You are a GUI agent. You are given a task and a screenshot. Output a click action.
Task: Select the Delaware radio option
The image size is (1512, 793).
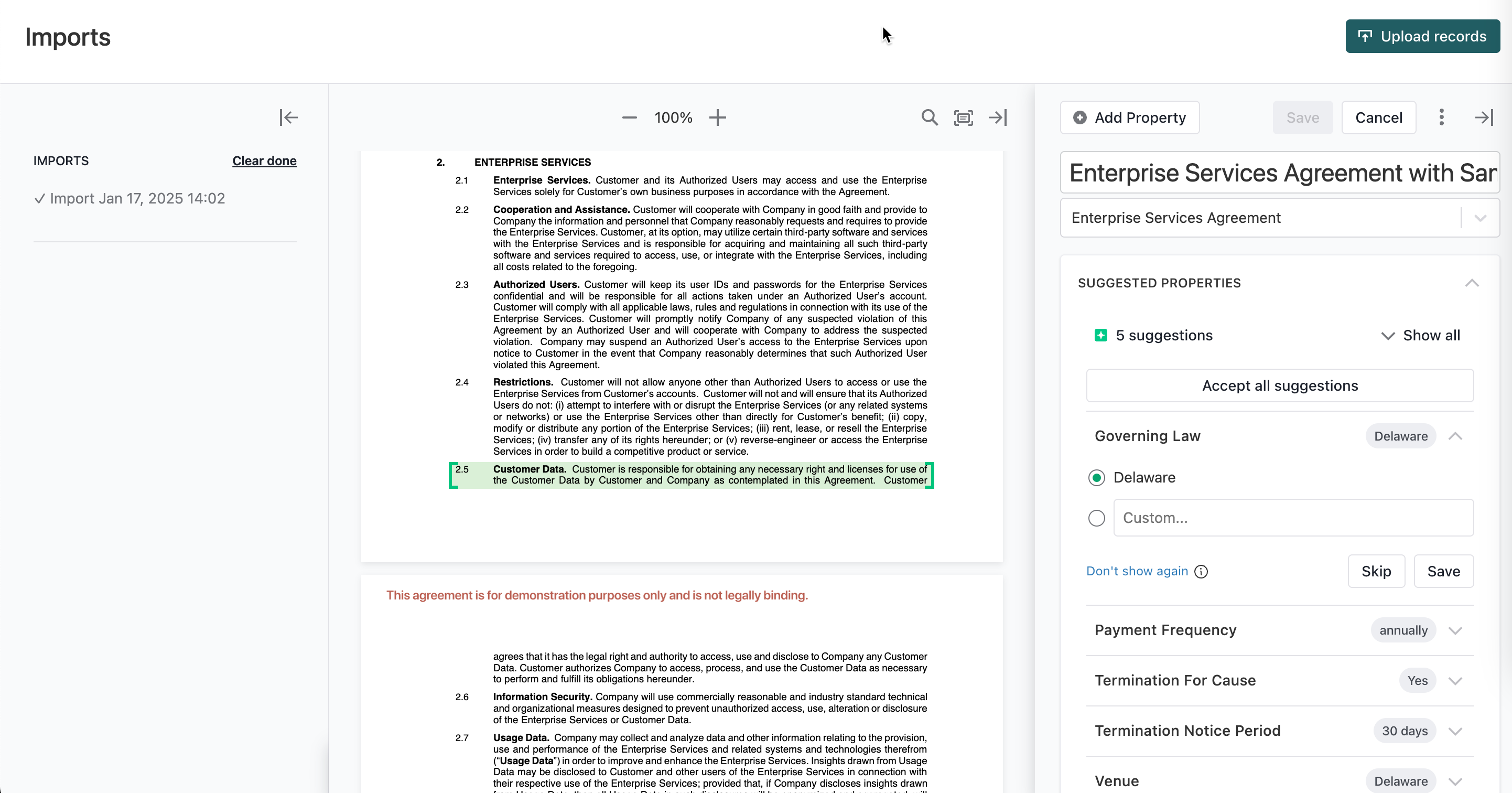[1096, 478]
